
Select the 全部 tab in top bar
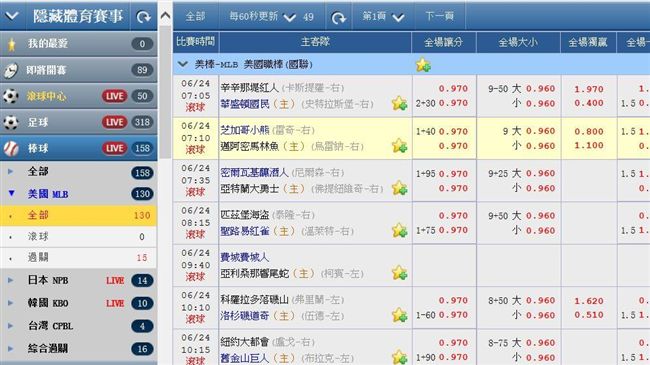click(x=195, y=17)
